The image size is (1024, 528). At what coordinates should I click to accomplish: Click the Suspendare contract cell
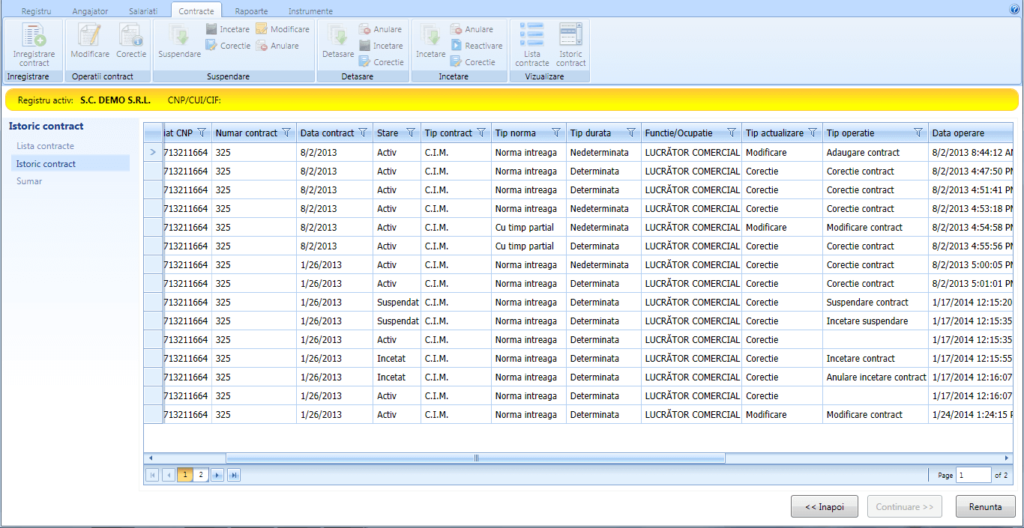tap(875, 303)
